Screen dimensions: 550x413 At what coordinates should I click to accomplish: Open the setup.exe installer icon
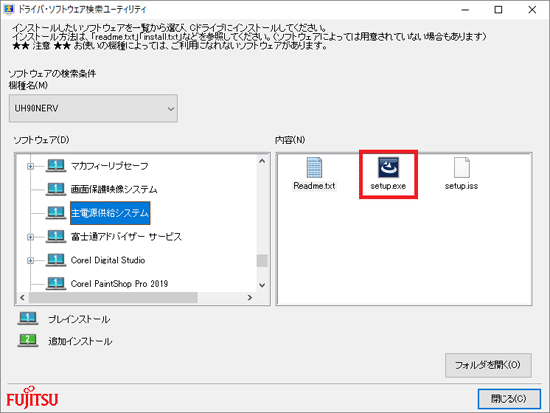click(388, 167)
